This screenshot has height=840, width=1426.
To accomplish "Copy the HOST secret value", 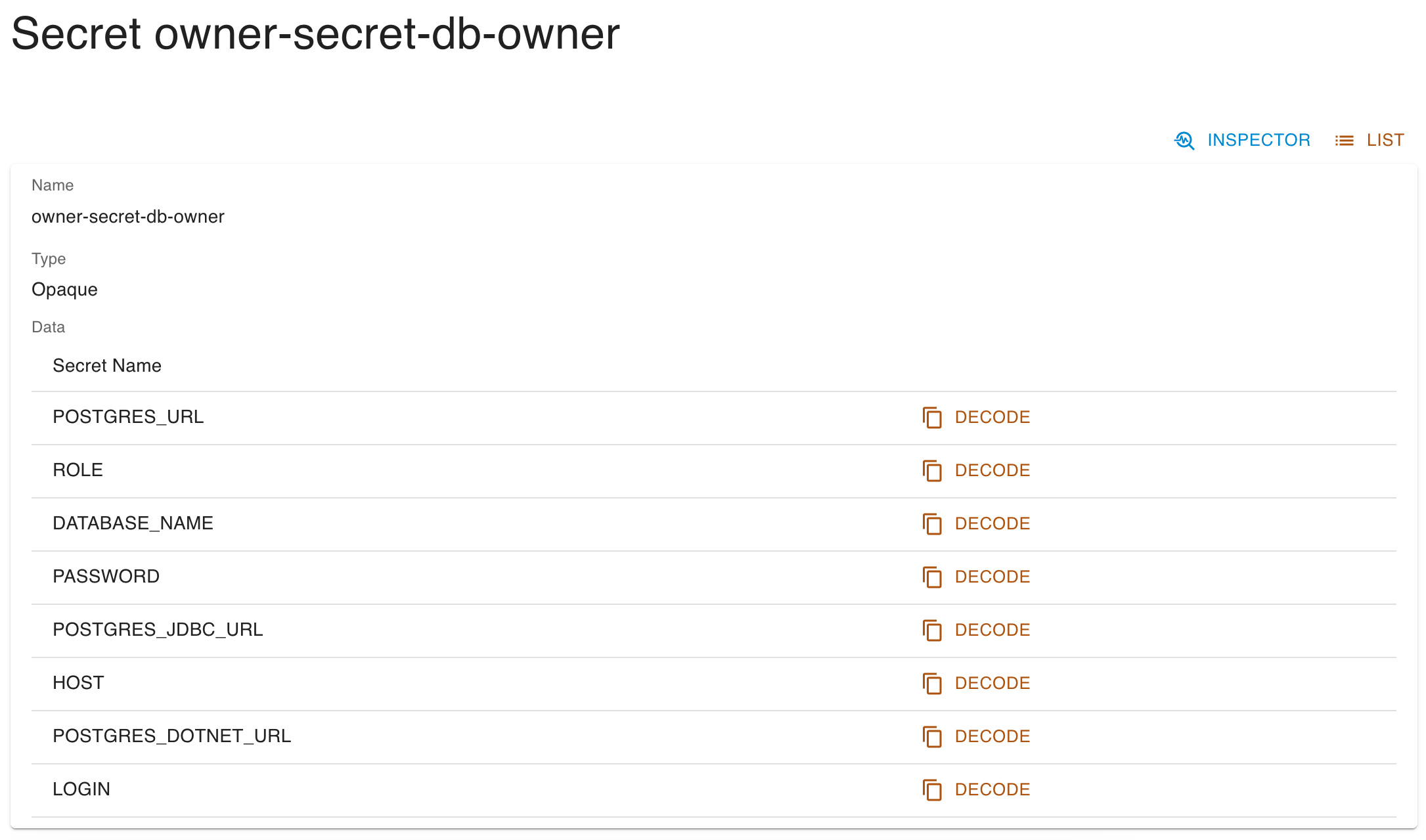I will pos(933,684).
